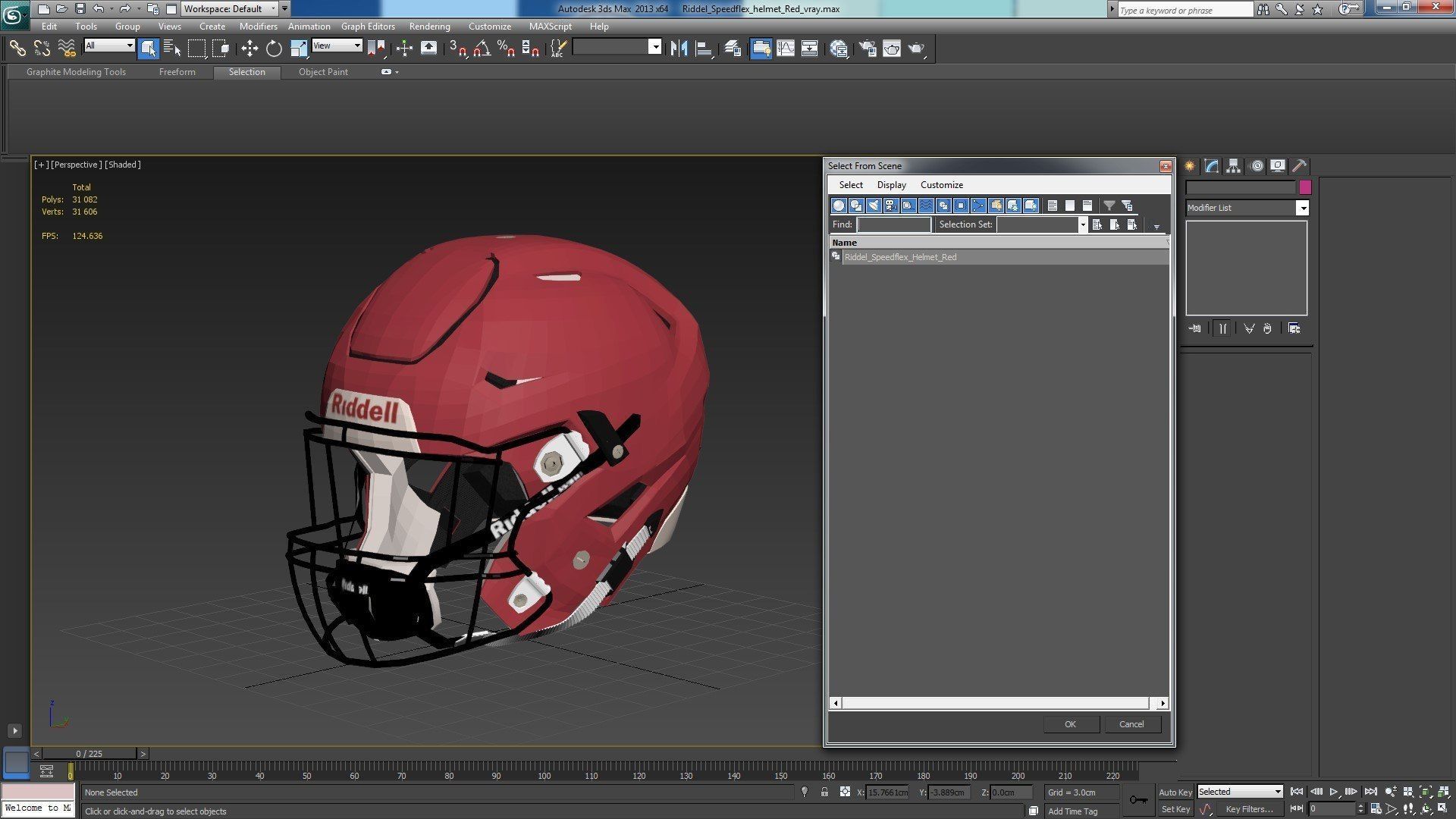Open the Customize menu in Select From Scene

(941, 185)
